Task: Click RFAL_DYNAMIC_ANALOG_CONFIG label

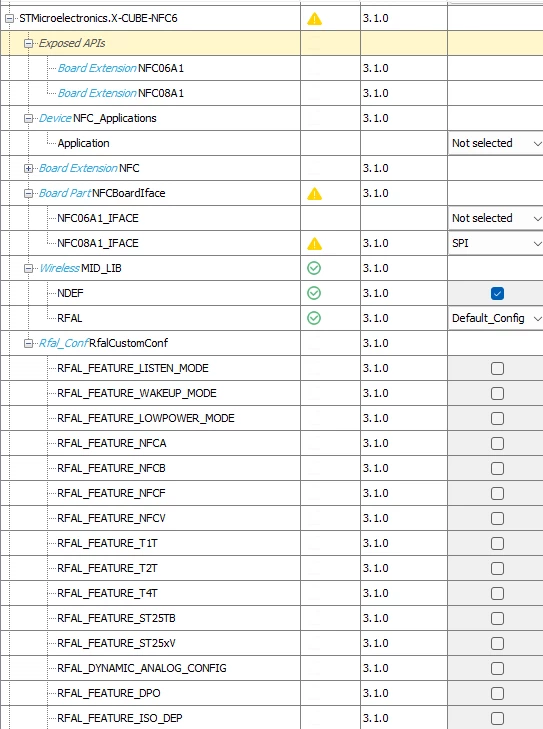Action: tap(142, 668)
